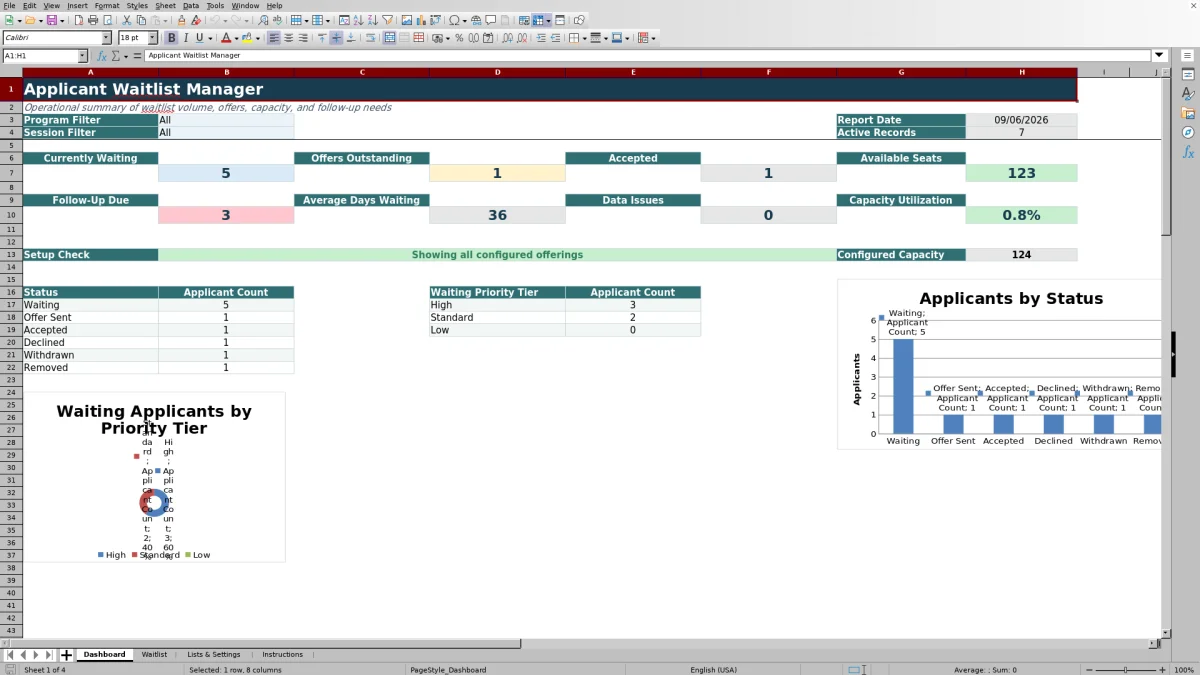Open the File menu
Screen dimensions: 1200x675
pos(9,6)
